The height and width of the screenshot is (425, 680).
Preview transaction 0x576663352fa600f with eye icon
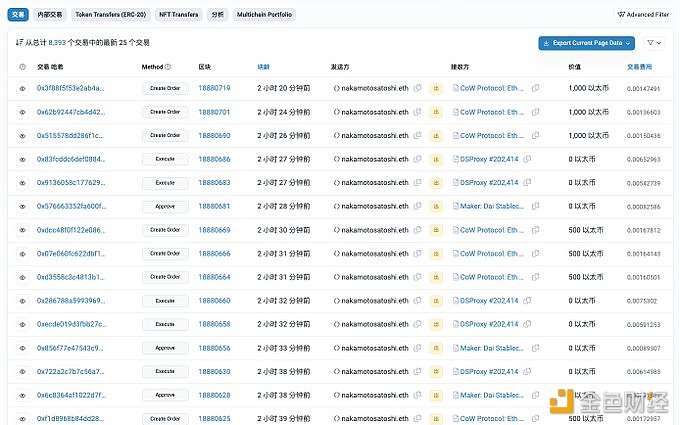[x=23, y=206]
